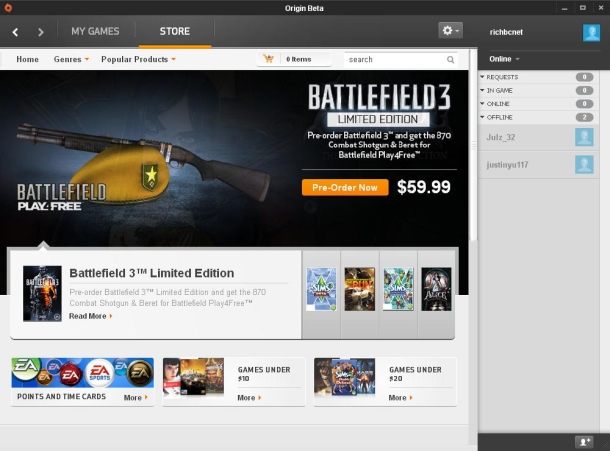Switch to the MY GAMES tab
The height and width of the screenshot is (451, 610).
coord(95,32)
